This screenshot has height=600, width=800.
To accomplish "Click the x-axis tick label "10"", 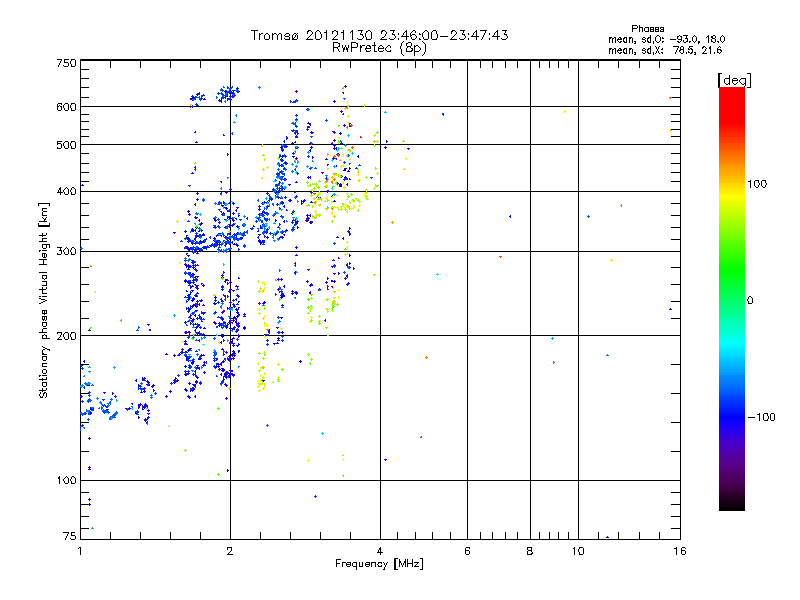I will [x=578, y=551].
